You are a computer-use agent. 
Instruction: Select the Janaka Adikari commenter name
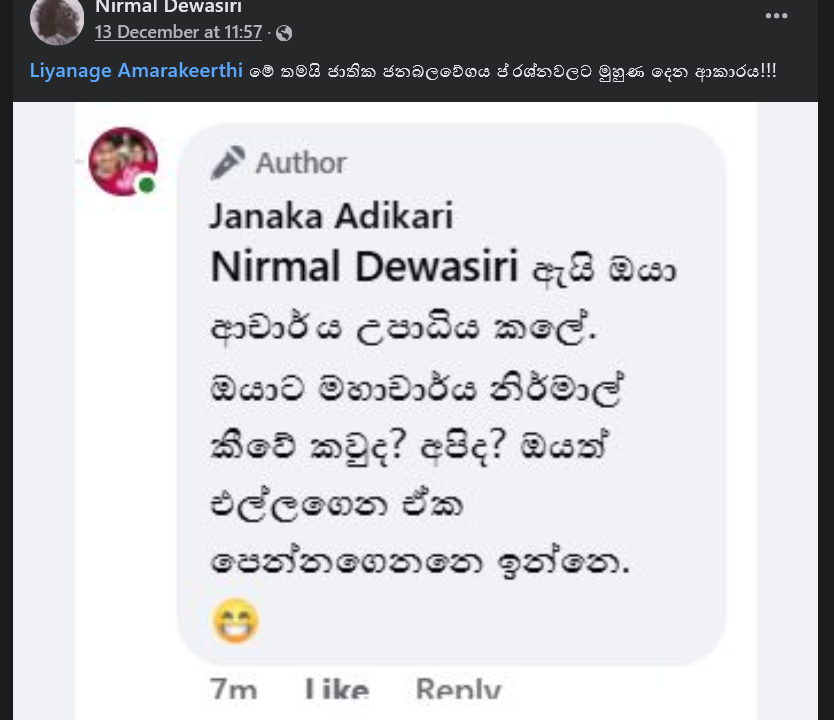coord(332,215)
